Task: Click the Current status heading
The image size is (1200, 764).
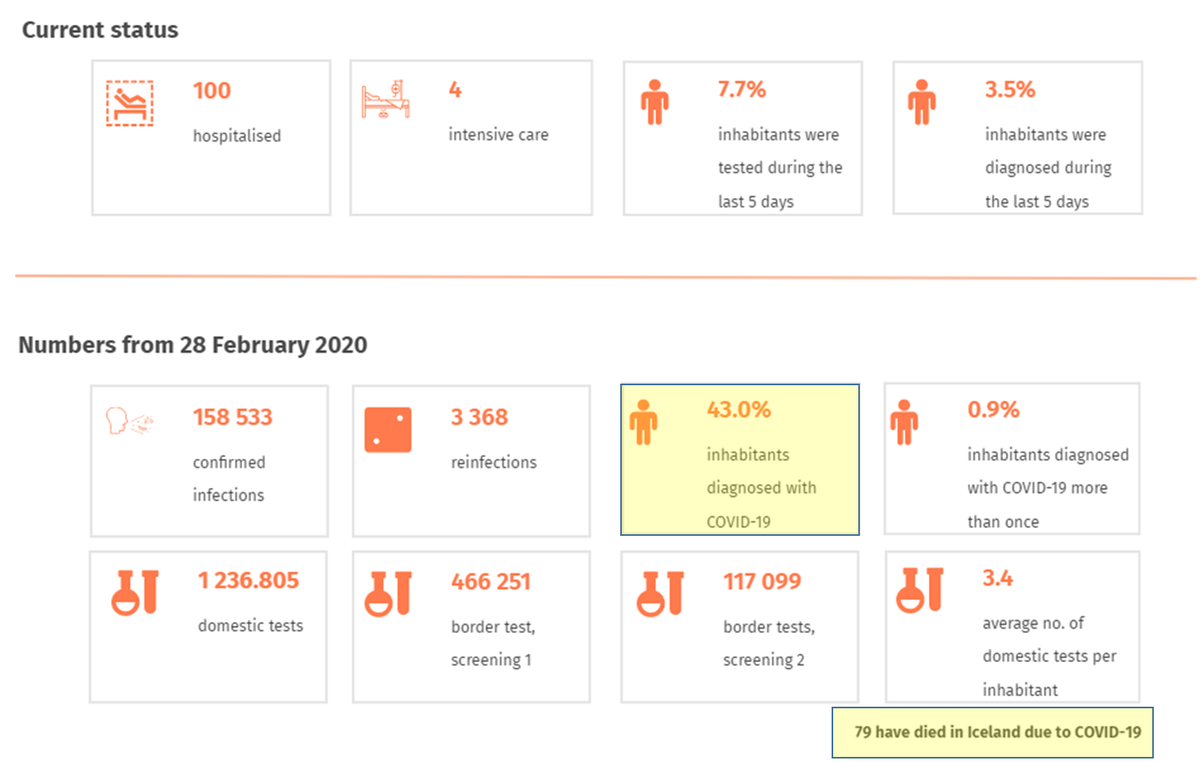Action: [x=100, y=30]
